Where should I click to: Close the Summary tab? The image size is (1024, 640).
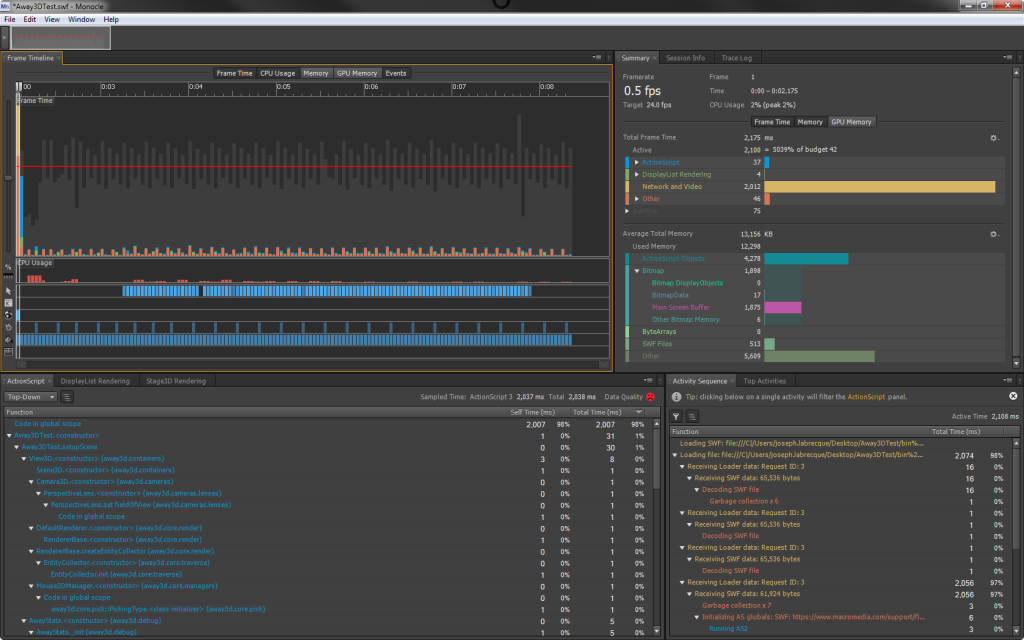point(655,58)
